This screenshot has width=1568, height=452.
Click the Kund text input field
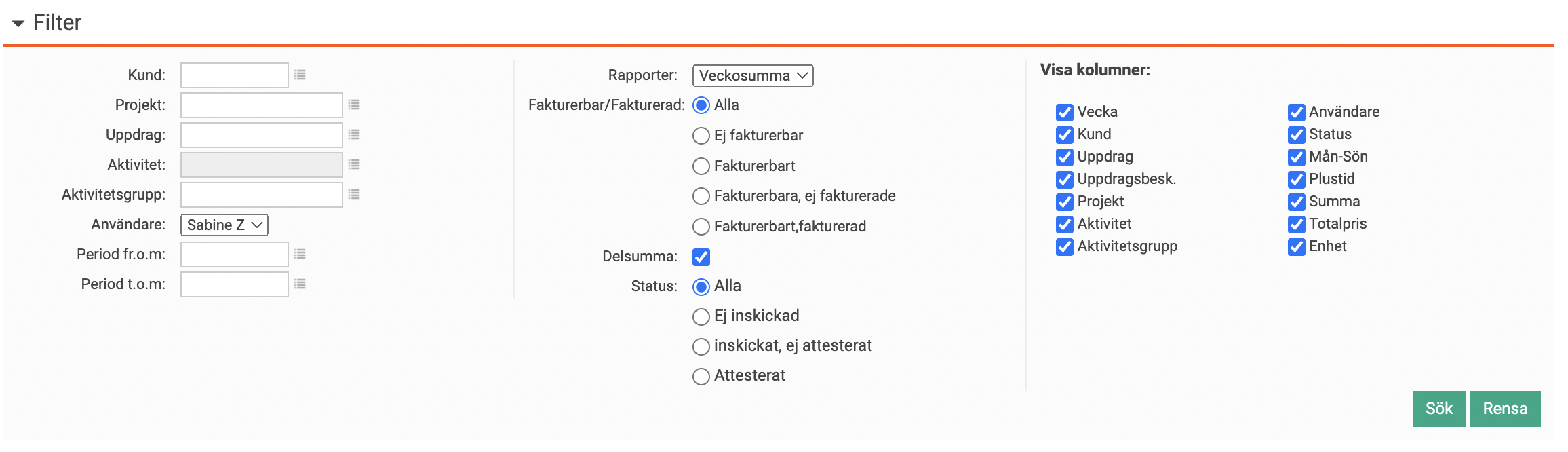pos(235,75)
